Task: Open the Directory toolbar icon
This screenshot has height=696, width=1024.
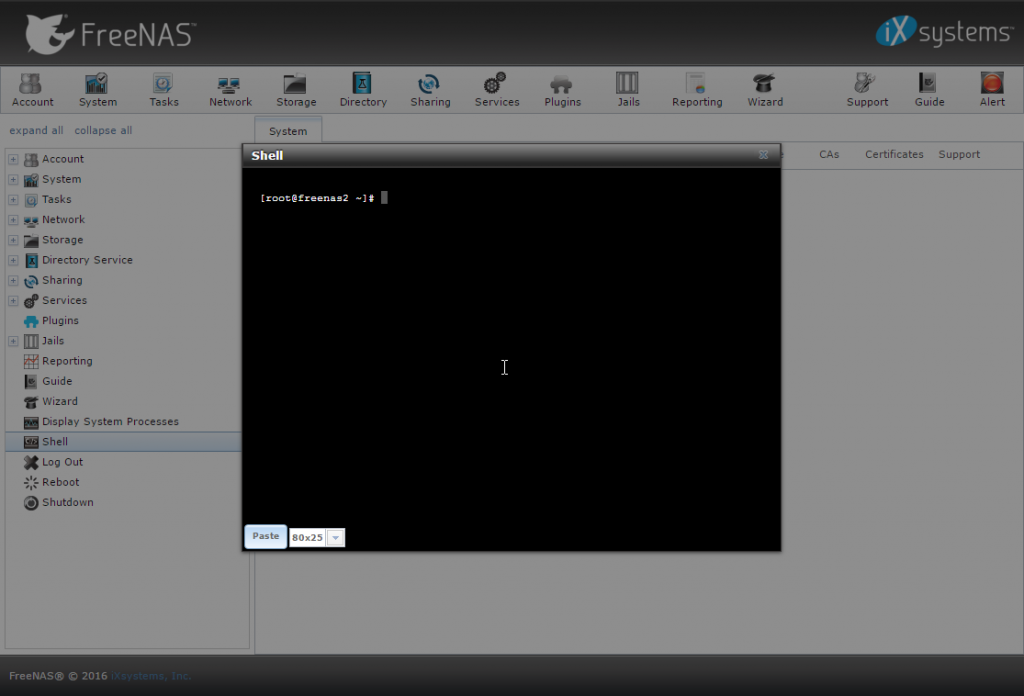Action: point(363,88)
